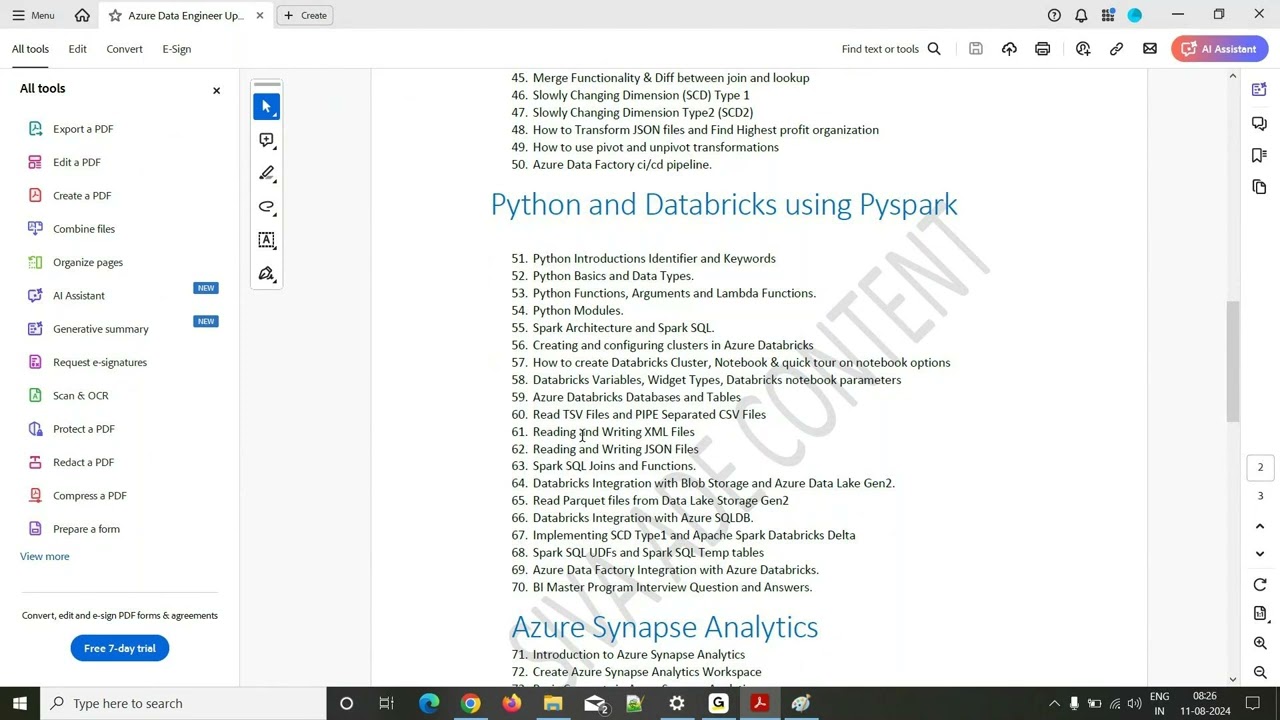1280x720 pixels.
Task: Send the file by email icon
Action: click(x=1150, y=49)
